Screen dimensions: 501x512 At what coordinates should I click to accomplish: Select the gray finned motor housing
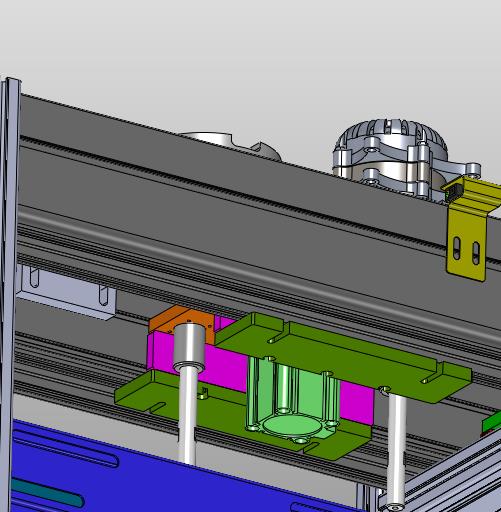pos(397,160)
